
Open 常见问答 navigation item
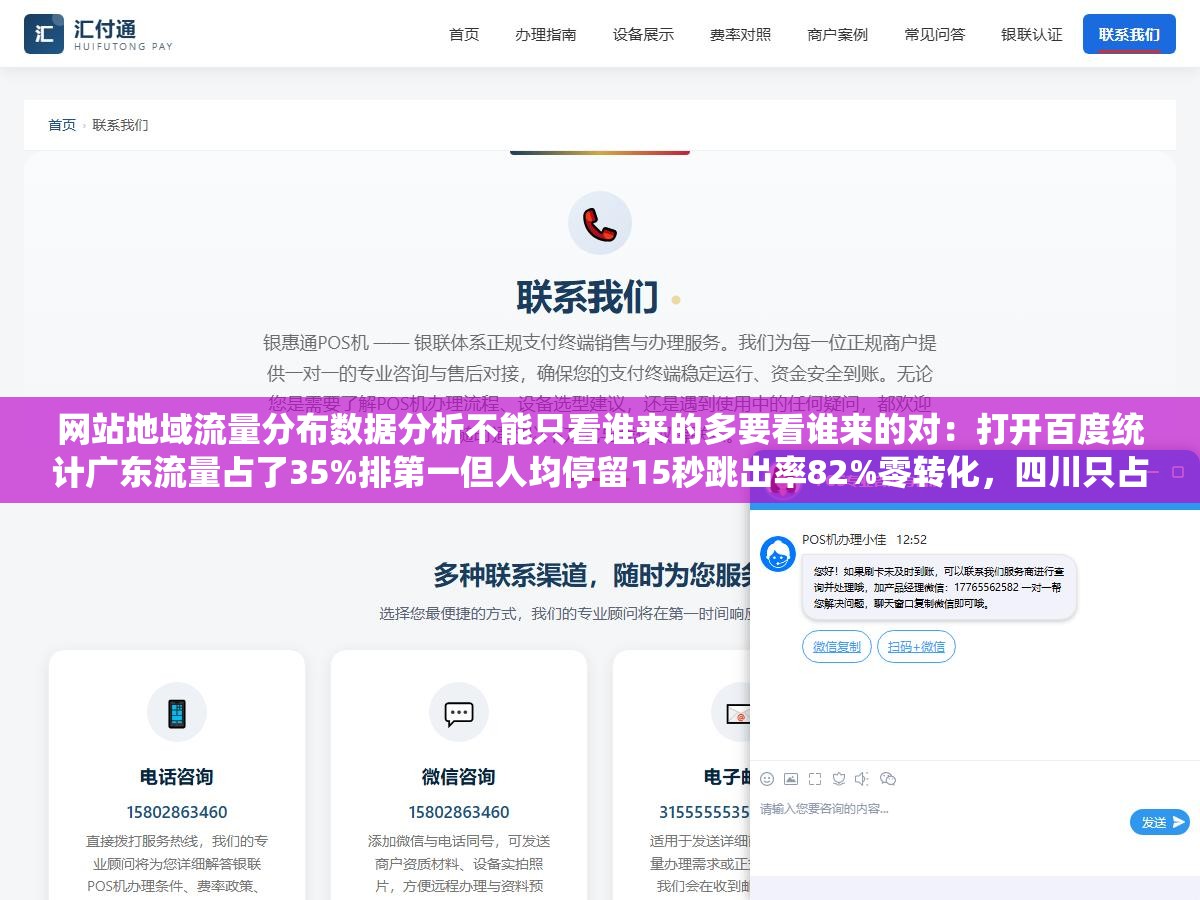935,34
